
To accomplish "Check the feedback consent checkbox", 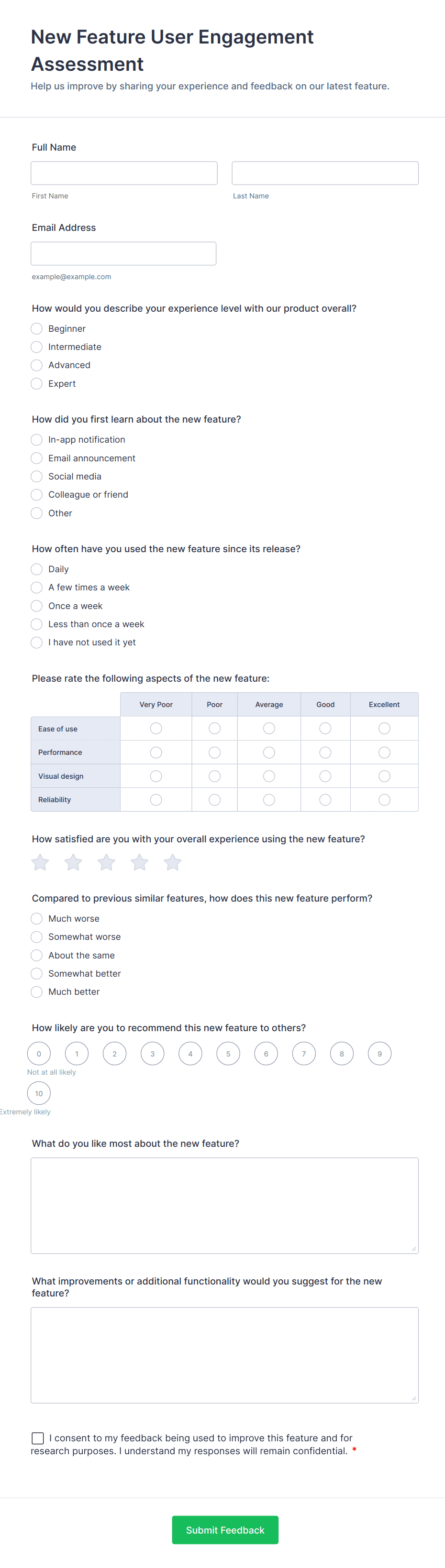I will [x=38, y=1438].
